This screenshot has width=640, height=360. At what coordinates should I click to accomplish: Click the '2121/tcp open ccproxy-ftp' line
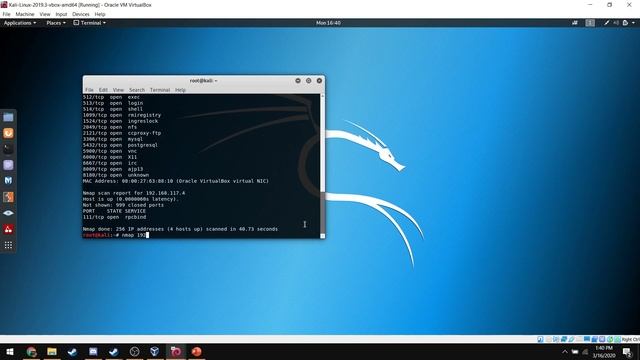[122, 133]
